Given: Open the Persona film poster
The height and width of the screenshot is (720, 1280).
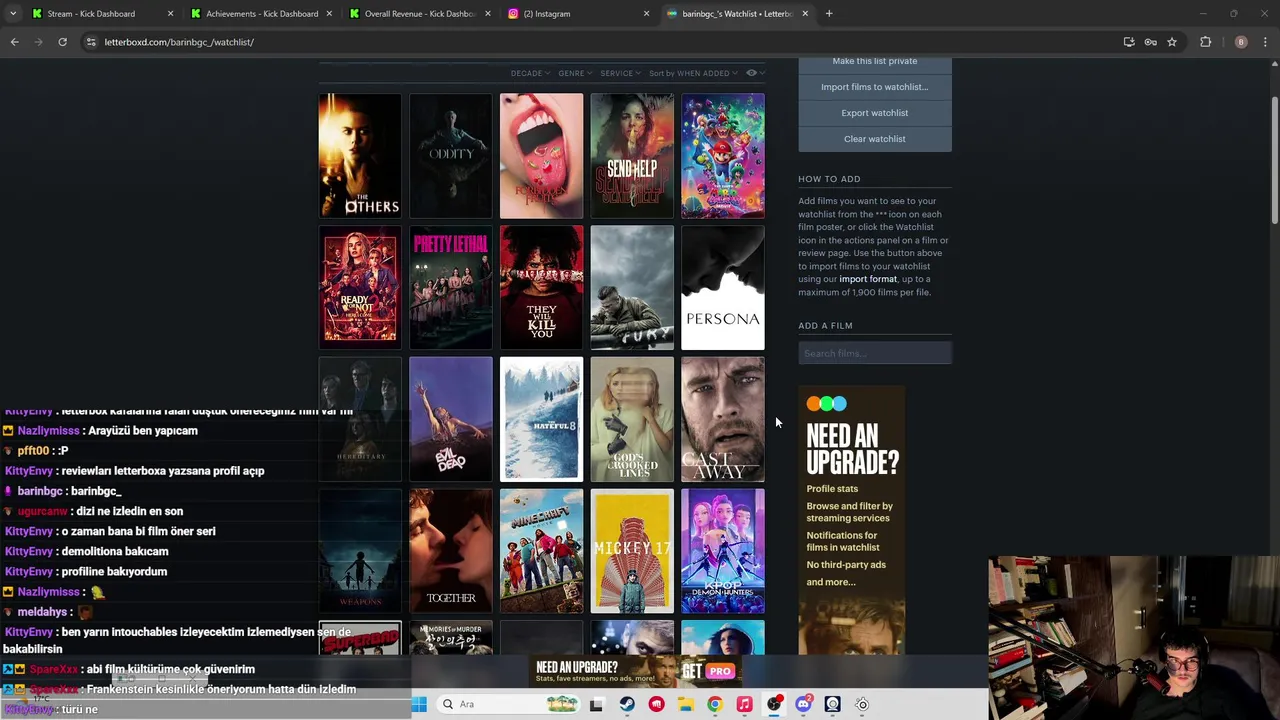Looking at the screenshot, I should (723, 287).
